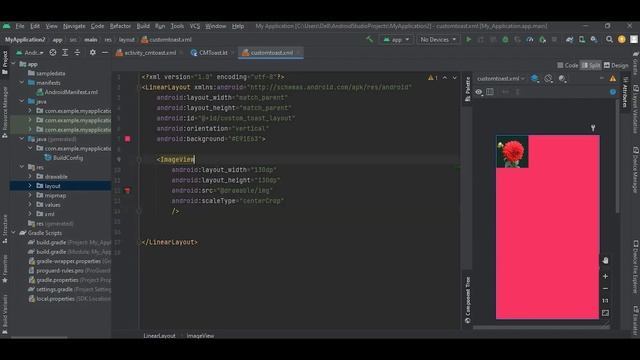This screenshot has height=360, width=640.
Task: Click the Debug app bug icon
Action: pyautogui.click(x=505, y=40)
